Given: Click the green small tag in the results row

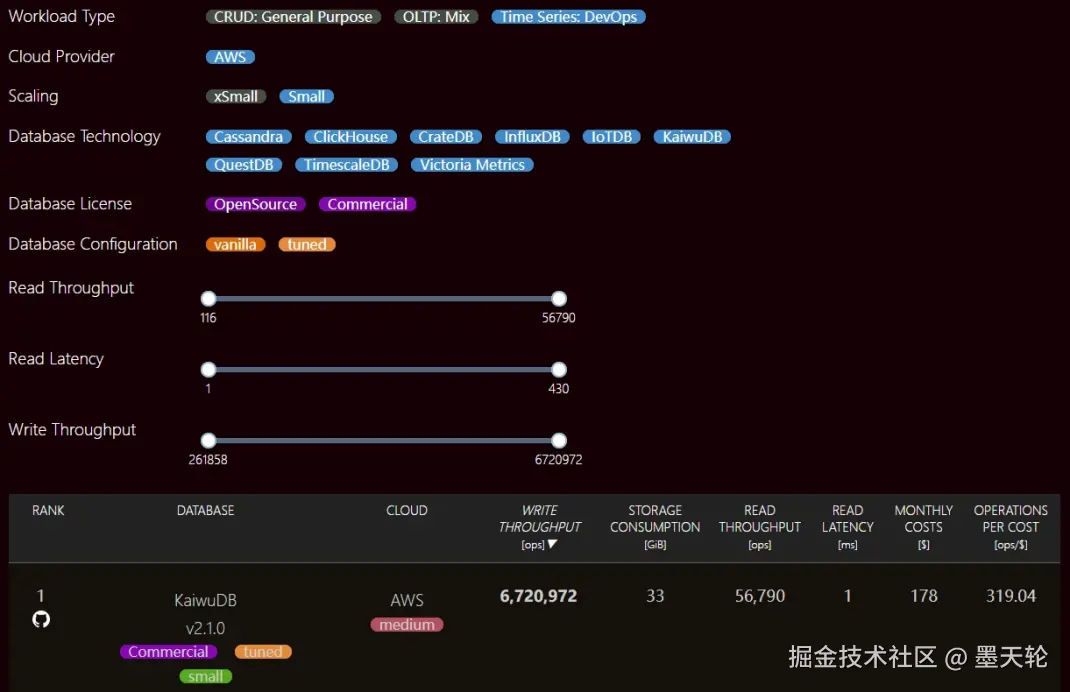Looking at the screenshot, I should [205, 676].
